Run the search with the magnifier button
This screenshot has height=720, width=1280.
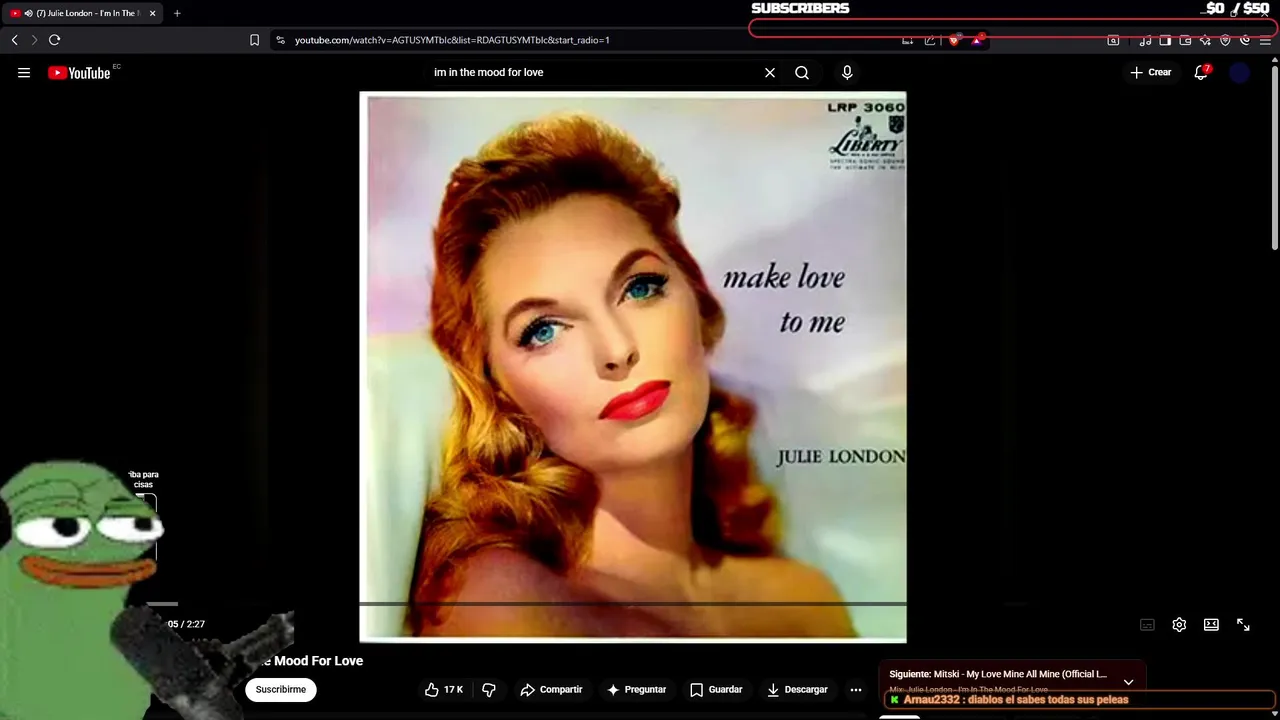click(802, 72)
